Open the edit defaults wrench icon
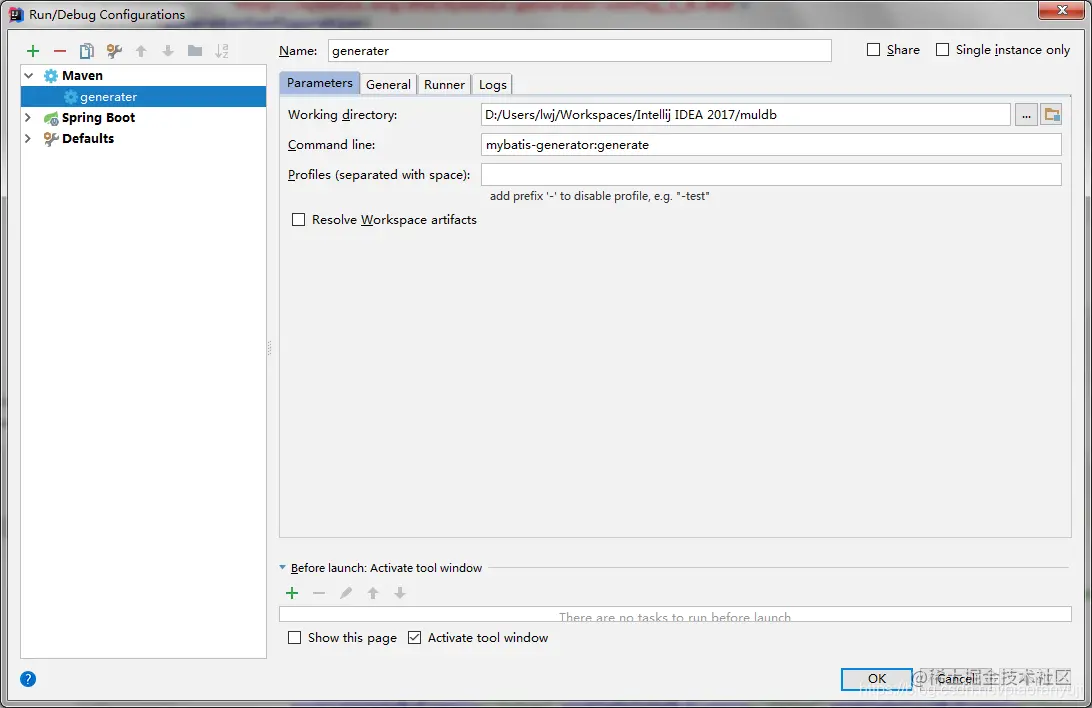1092x708 pixels. click(x=114, y=51)
